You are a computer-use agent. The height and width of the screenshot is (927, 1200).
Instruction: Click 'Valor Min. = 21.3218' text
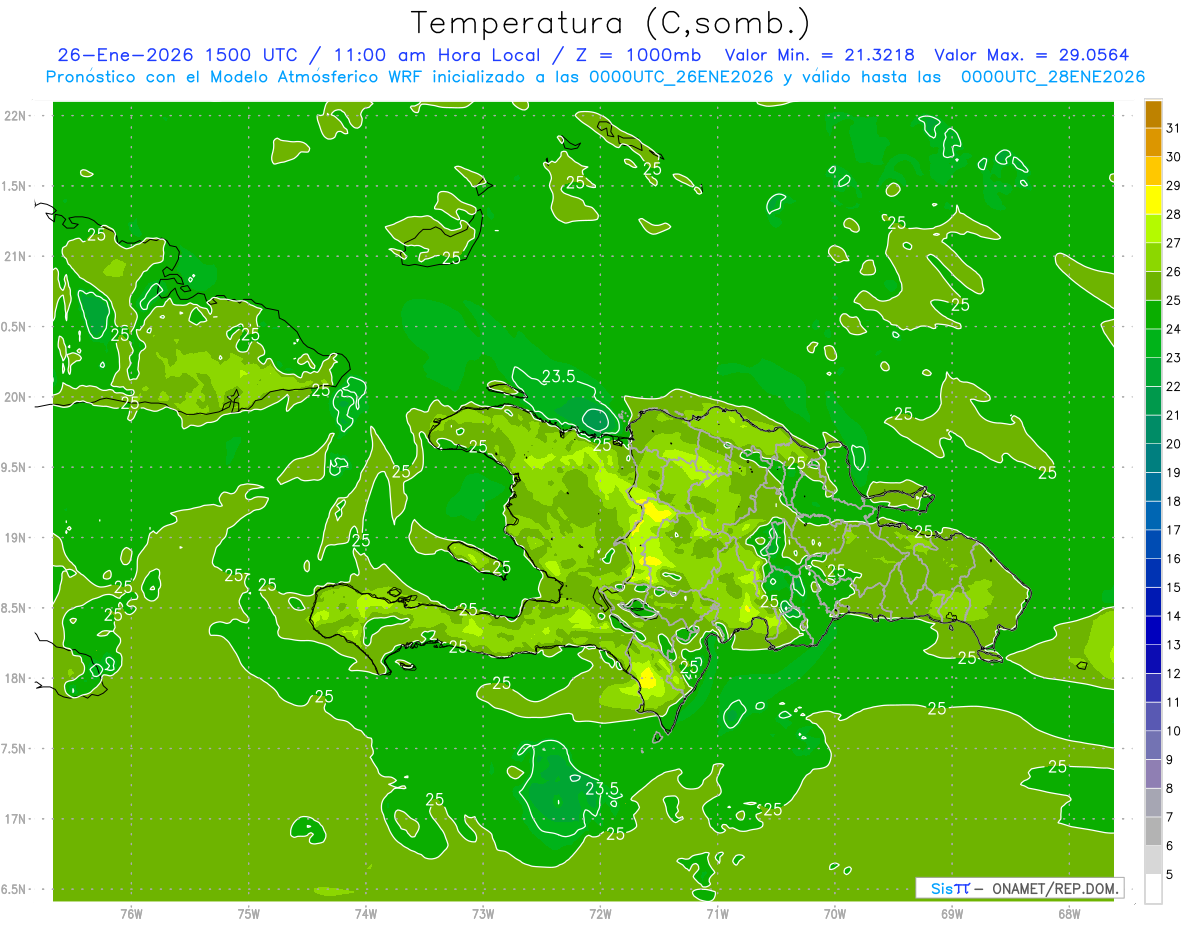click(820, 56)
